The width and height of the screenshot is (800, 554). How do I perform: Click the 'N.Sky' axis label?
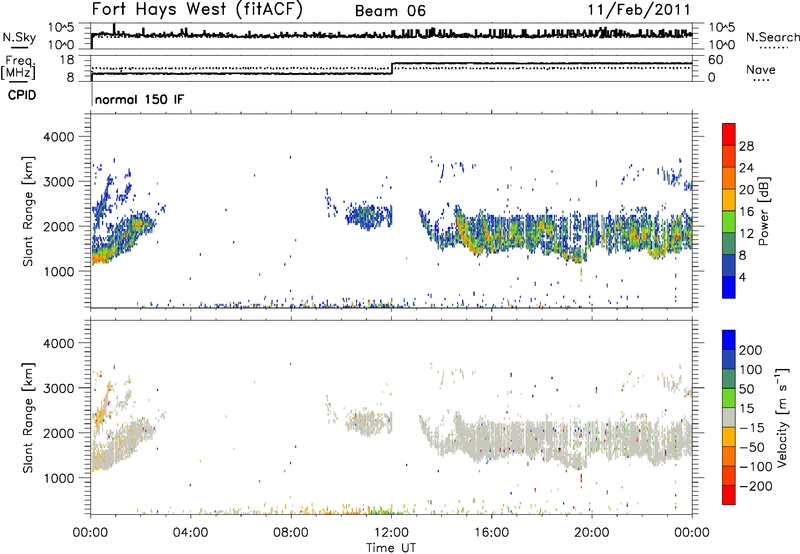(x=19, y=37)
